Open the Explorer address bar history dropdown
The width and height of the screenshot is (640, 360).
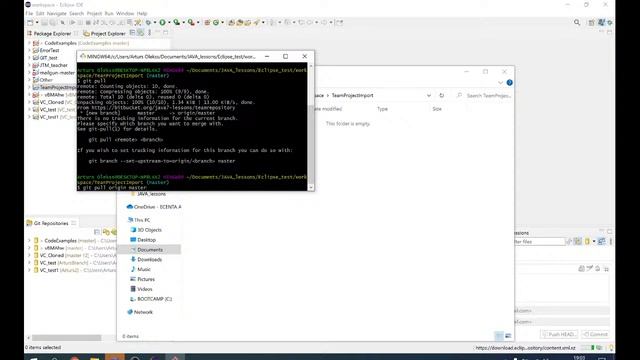pyautogui.click(x=429, y=95)
